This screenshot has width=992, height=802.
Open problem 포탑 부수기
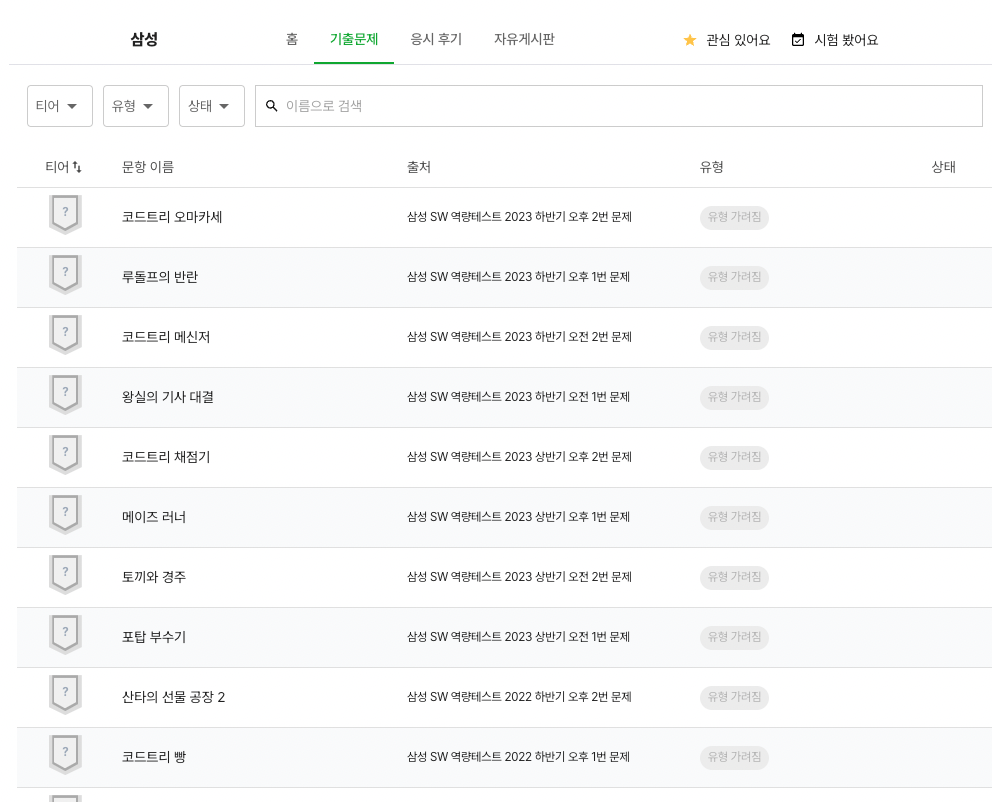click(154, 637)
